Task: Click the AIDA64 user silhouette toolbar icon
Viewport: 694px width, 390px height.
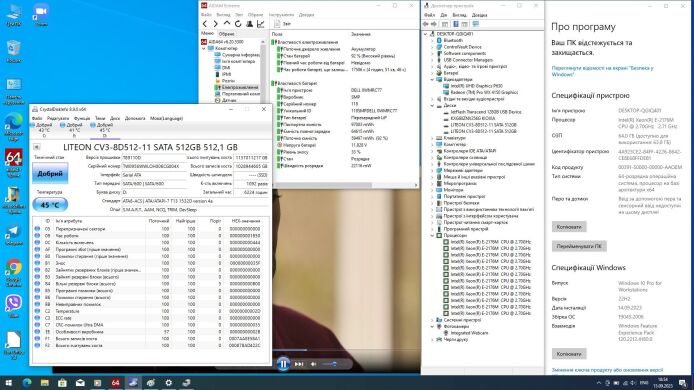Action: [x=250, y=24]
